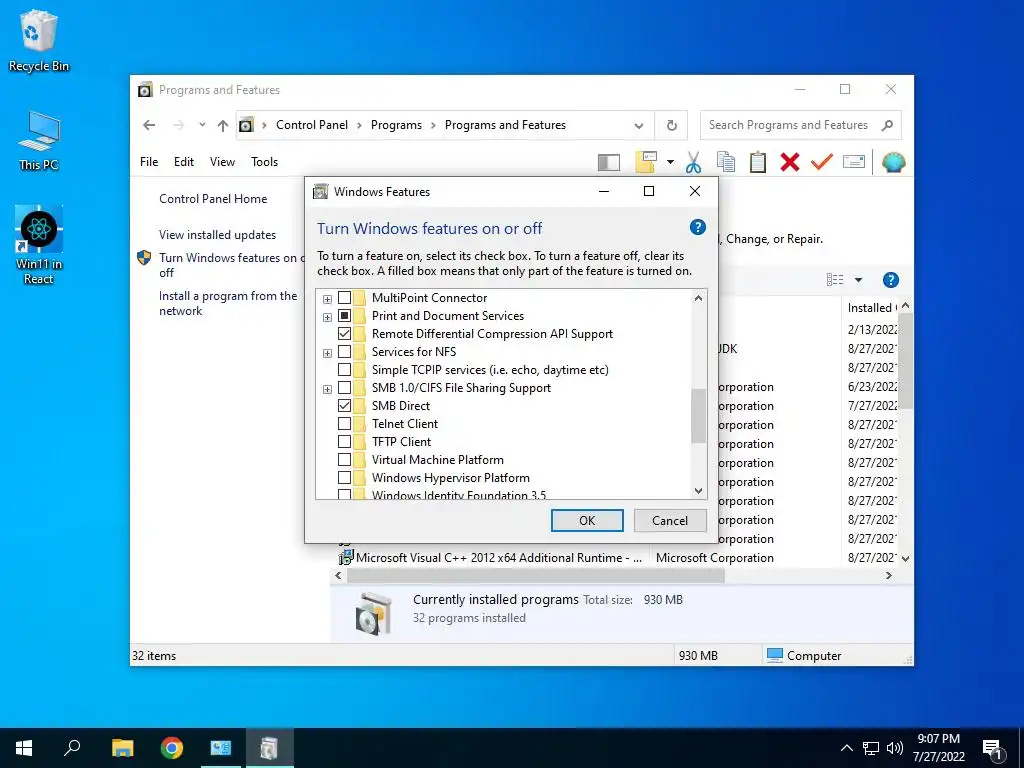The width and height of the screenshot is (1024, 768).
Task: Click the volume speaker tray icon
Action: tap(895, 748)
